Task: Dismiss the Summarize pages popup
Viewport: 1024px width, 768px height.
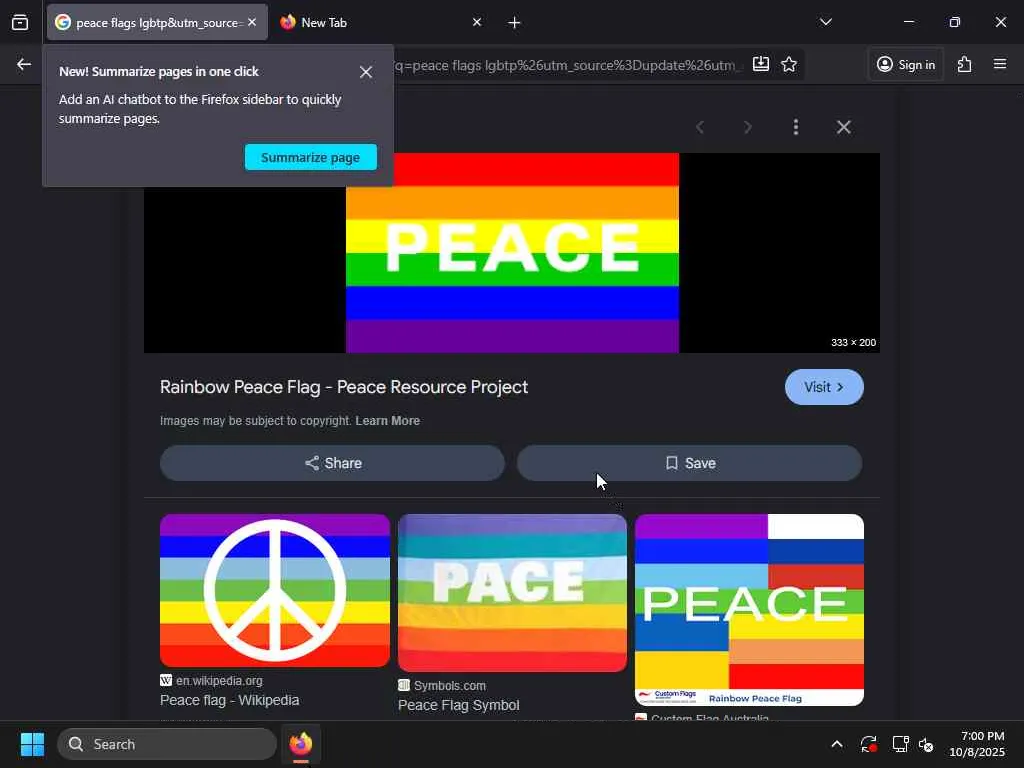Action: point(366,72)
